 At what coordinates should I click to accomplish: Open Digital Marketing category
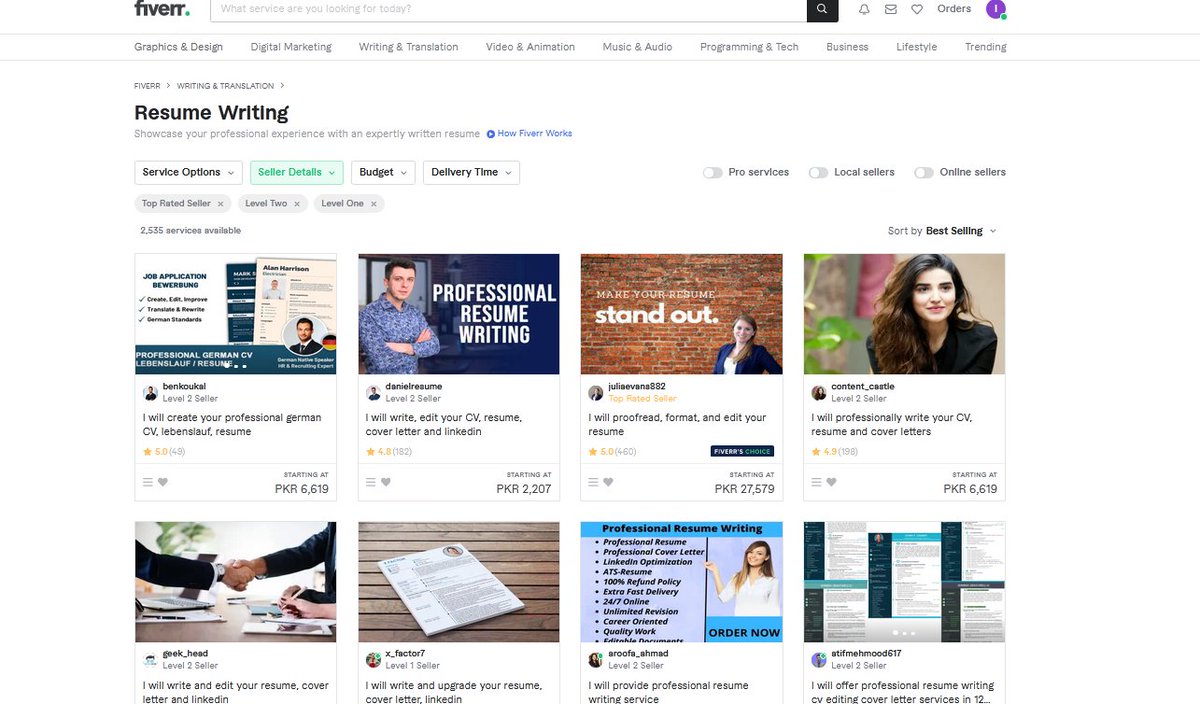(291, 47)
